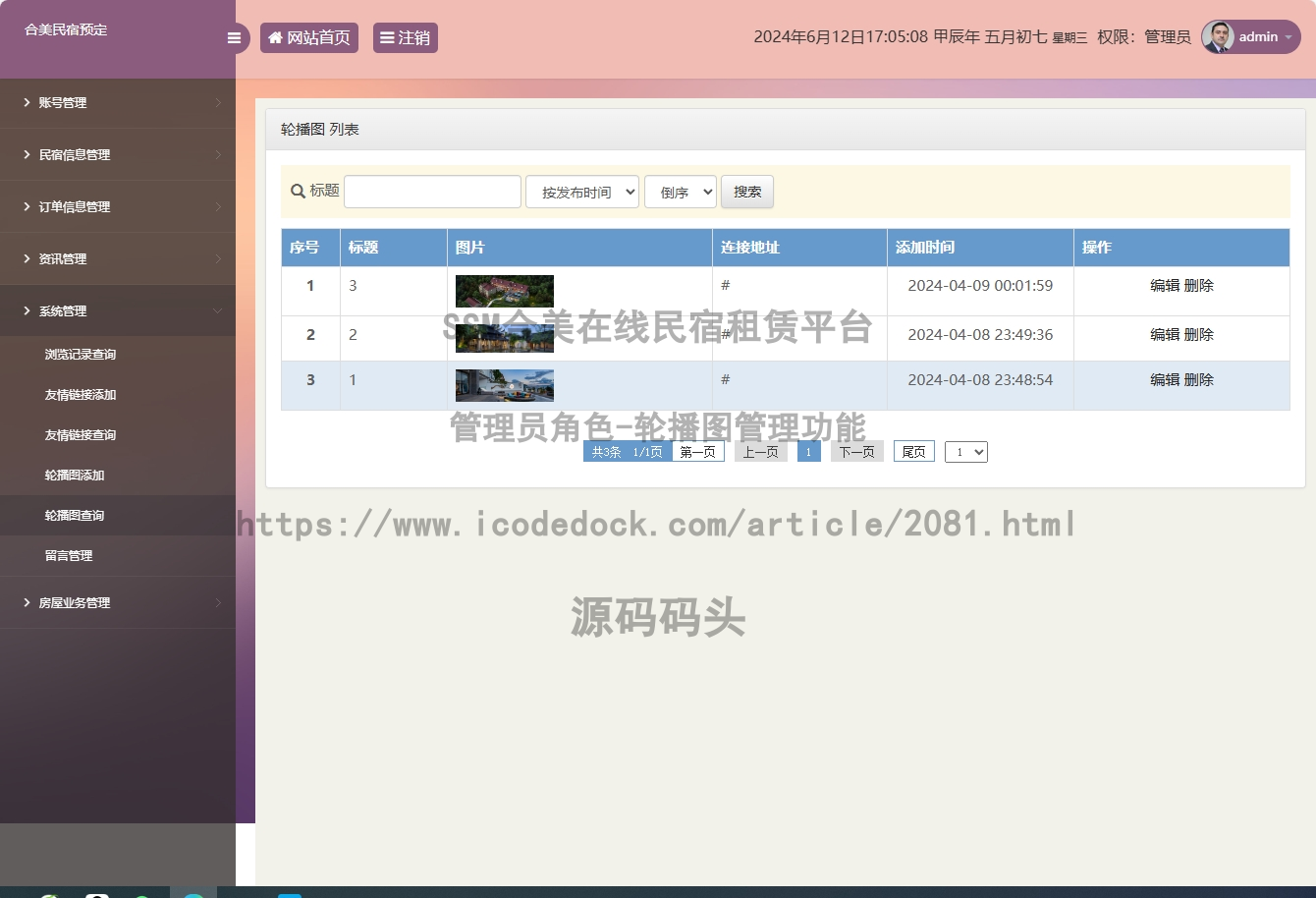Click the magnifier icon beside 标题
Viewport: 1316px width, 898px height.
pos(298,192)
